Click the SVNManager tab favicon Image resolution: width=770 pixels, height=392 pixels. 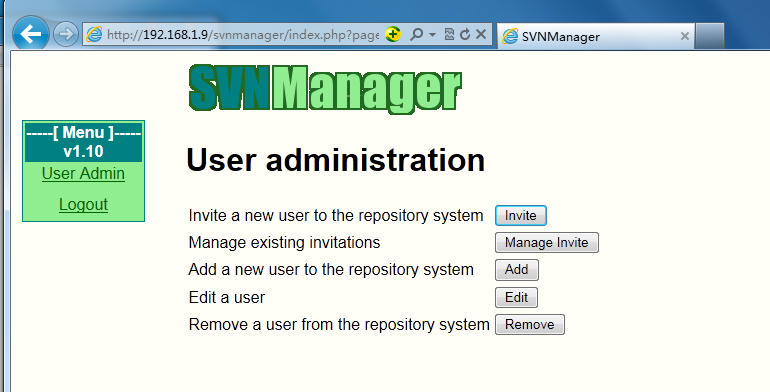click(x=510, y=36)
